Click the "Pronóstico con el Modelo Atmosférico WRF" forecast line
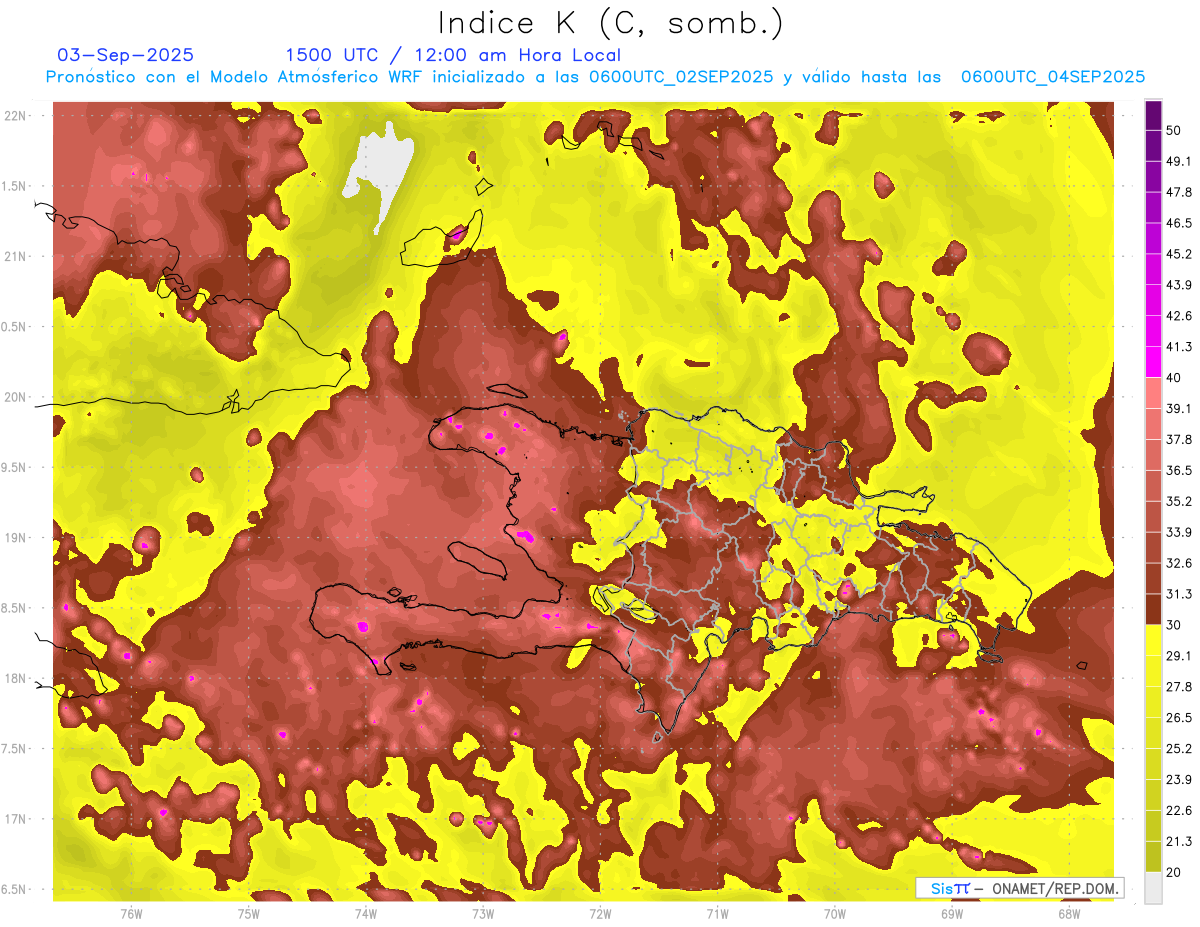This screenshot has height=927, width=1200. tap(596, 77)
